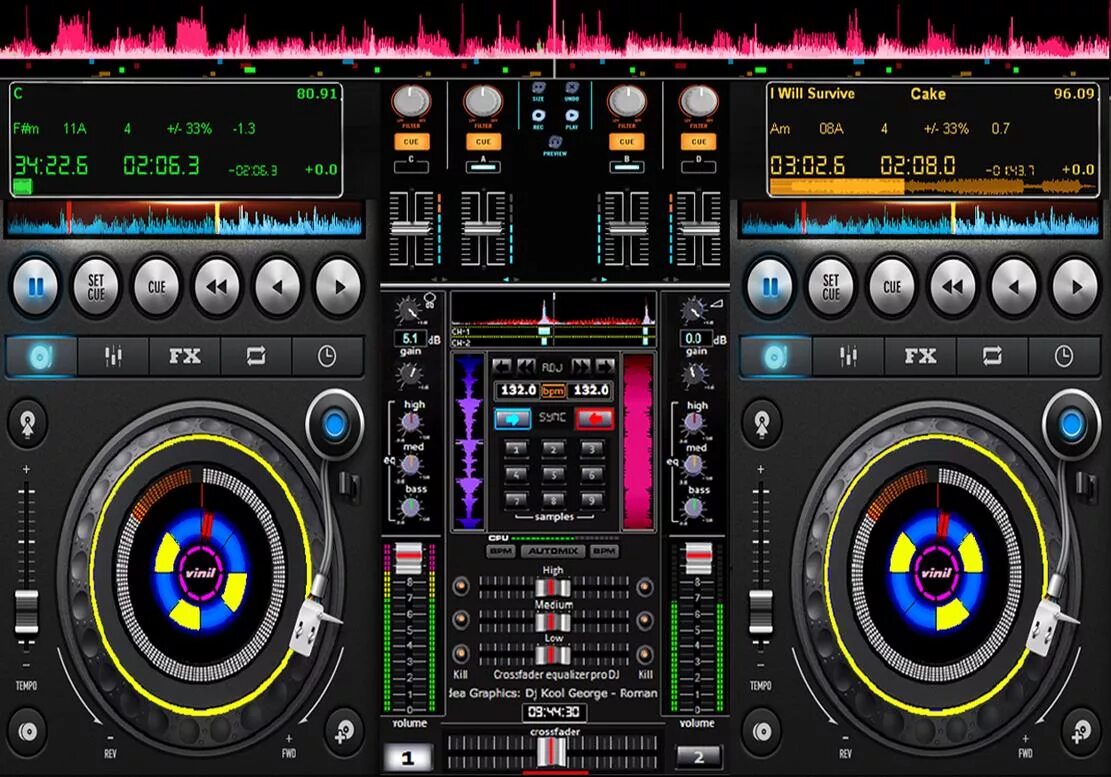Click left volume fader handle
Viewport: 1111px width, 777px height.
click(x=409, y=559)
